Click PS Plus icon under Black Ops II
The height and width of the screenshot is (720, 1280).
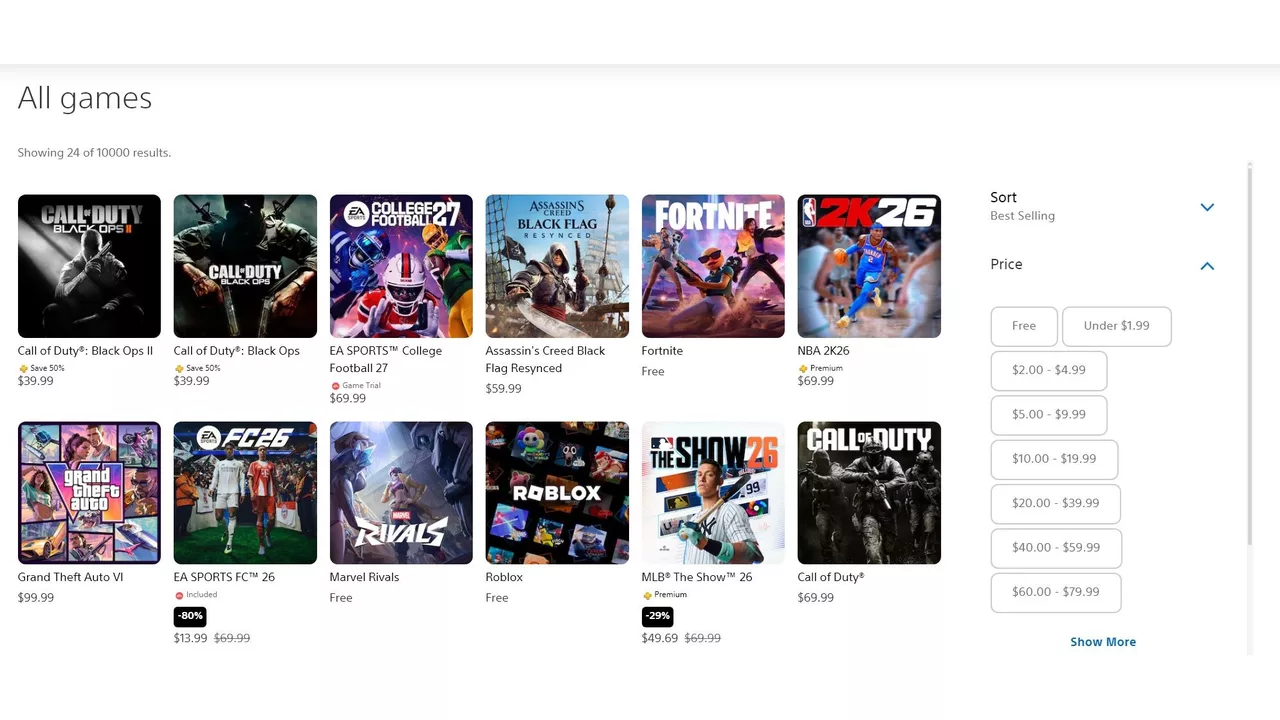[x=23, y=369]
